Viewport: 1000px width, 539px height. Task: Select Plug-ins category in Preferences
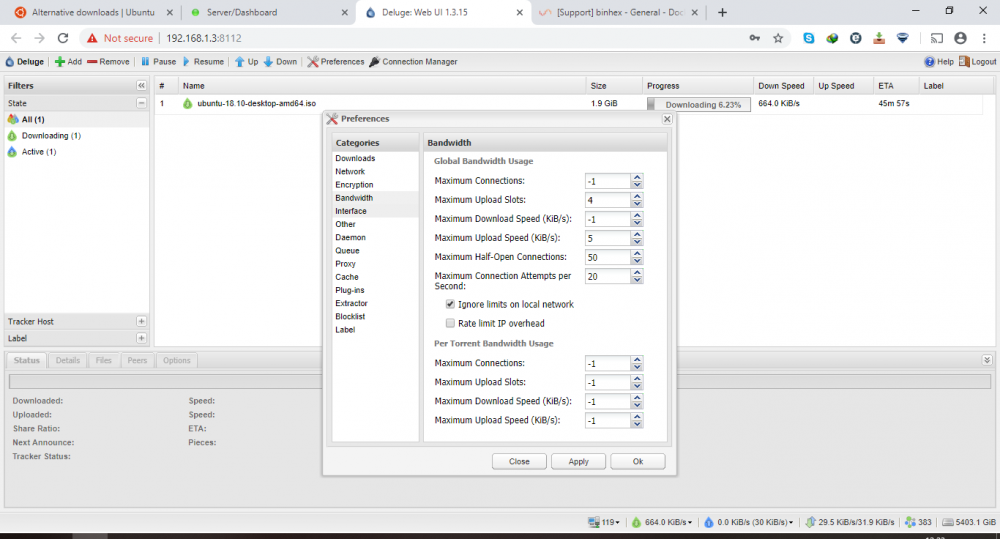pos(375,290)
